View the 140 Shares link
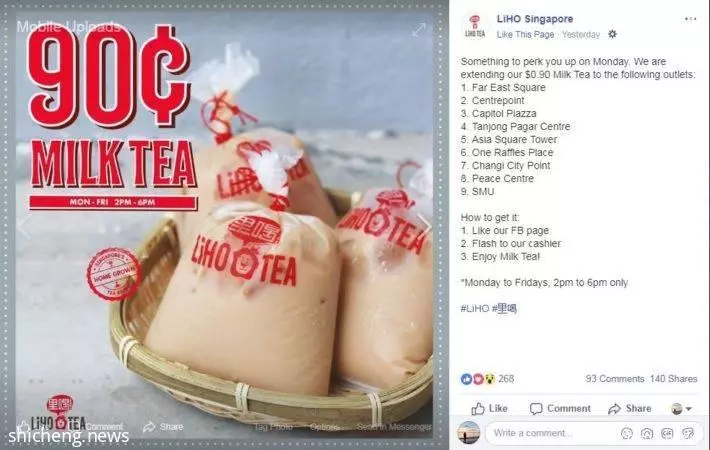This screenshot has height=450, width=710. coord(673,378)
